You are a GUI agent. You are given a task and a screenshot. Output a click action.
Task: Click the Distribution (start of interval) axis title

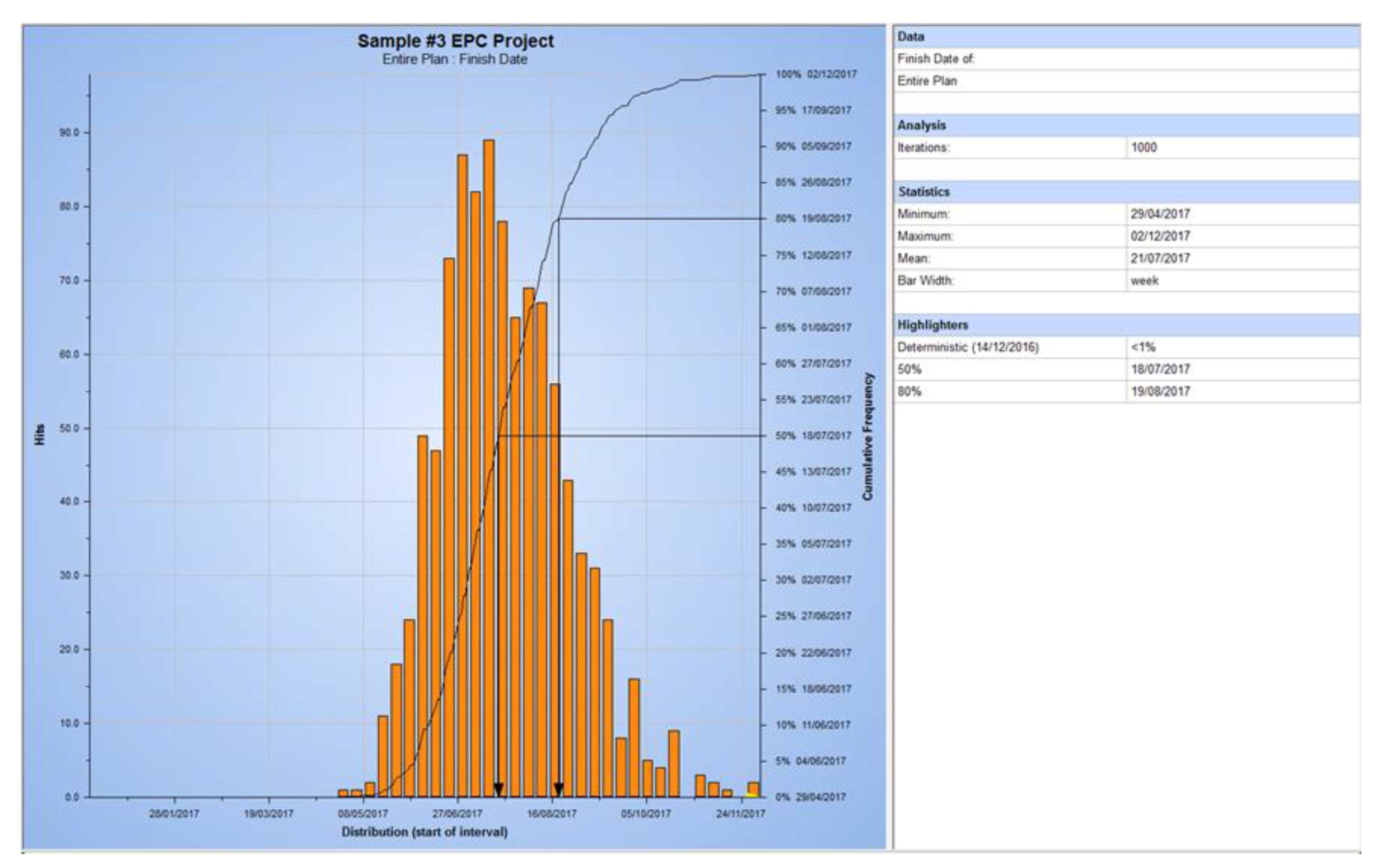pyautogui.click(x=424, y=831)
